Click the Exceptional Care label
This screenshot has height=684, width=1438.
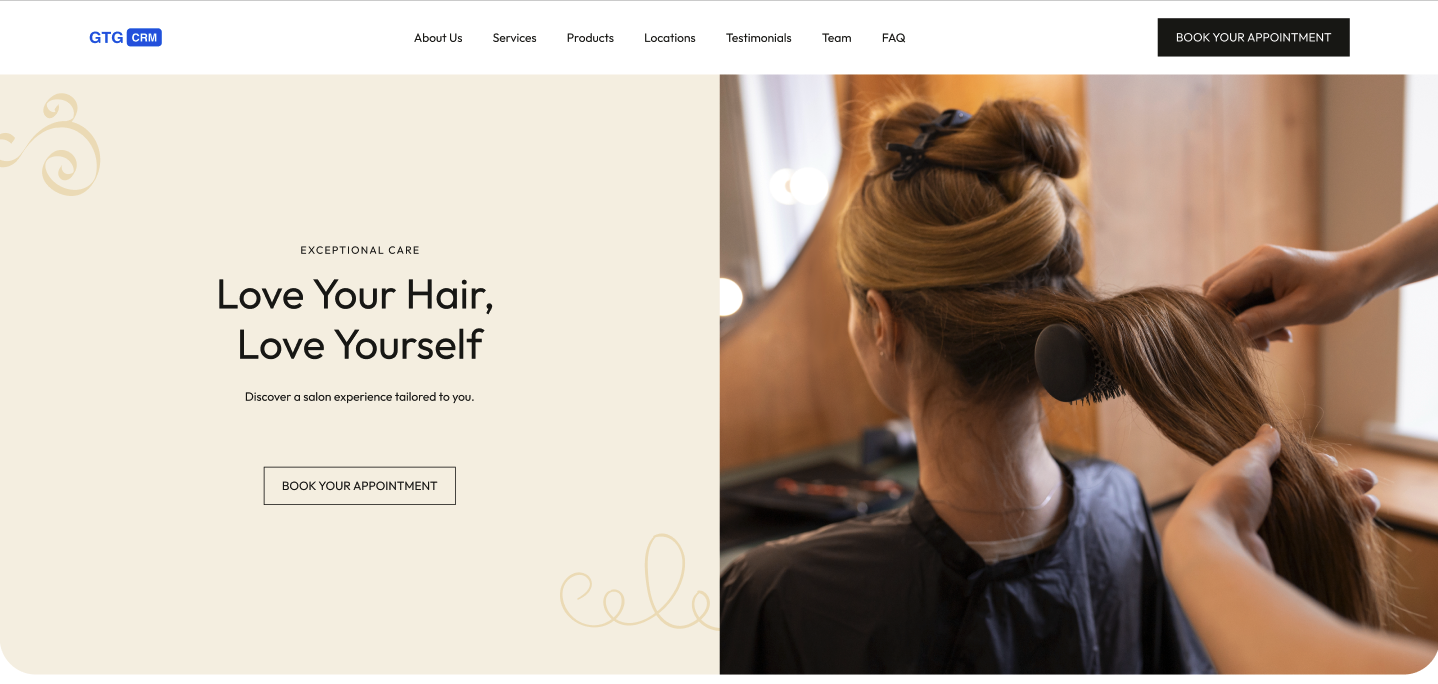[360, 250]
